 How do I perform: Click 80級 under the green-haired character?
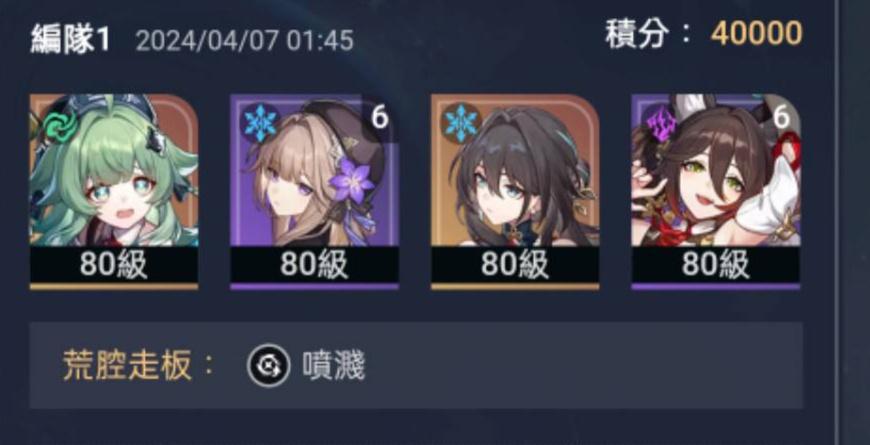pos(114,265)
